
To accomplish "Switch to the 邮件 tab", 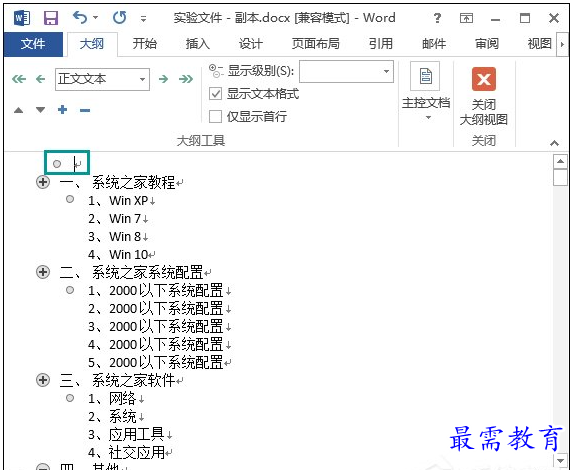I will 434,44.
